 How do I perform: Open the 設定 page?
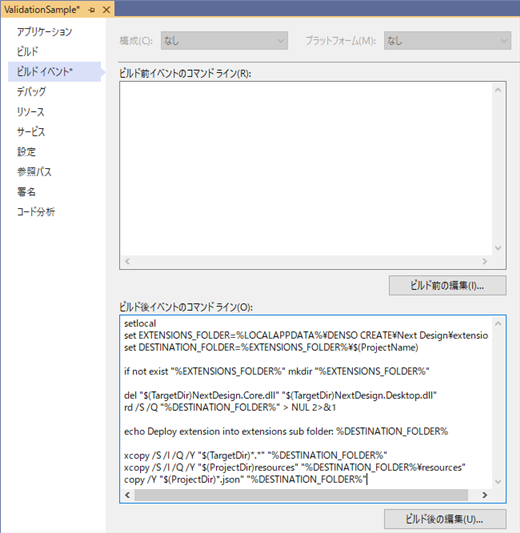pos(27,152)
